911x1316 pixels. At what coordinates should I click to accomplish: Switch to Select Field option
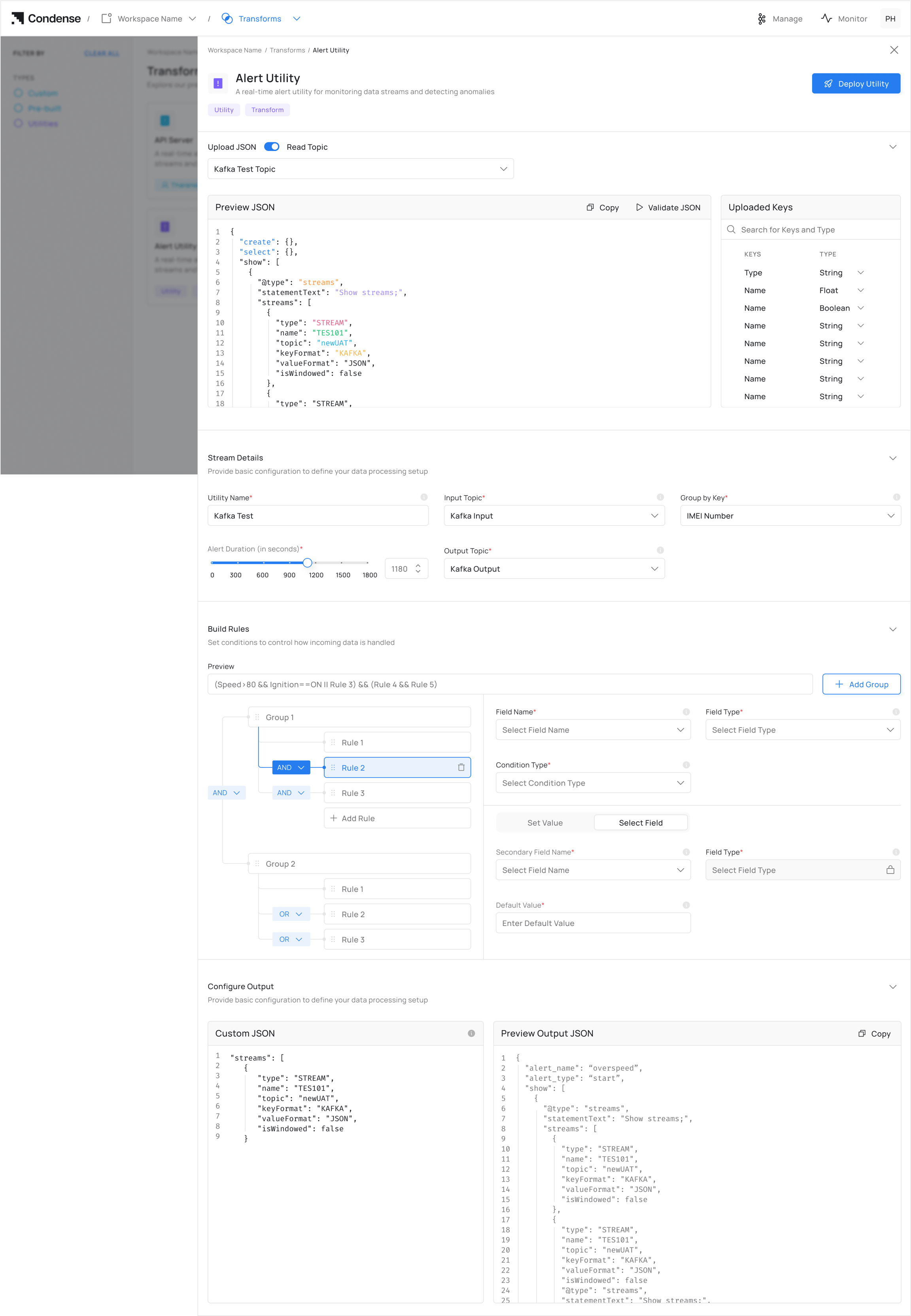pos(641,822)
